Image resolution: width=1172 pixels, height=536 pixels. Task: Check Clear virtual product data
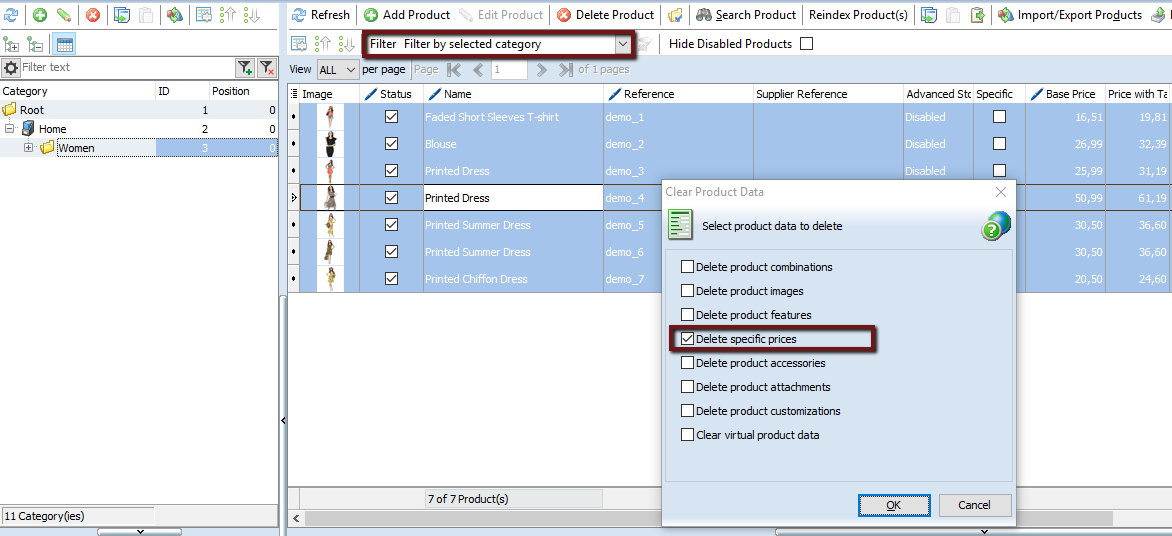(x=688, y=434)
